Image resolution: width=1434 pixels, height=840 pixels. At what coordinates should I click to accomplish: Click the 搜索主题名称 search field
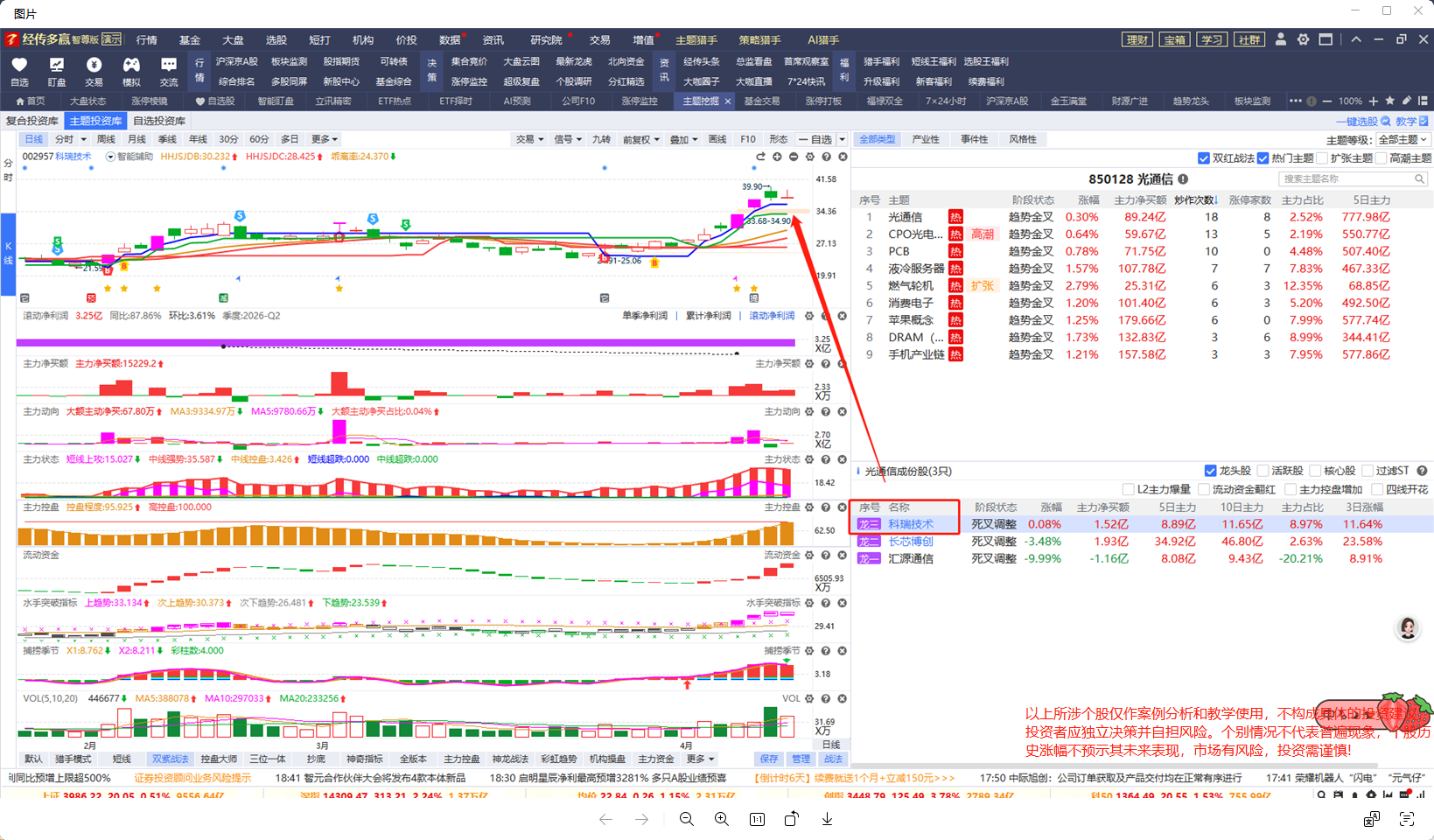click(1347, 178)
